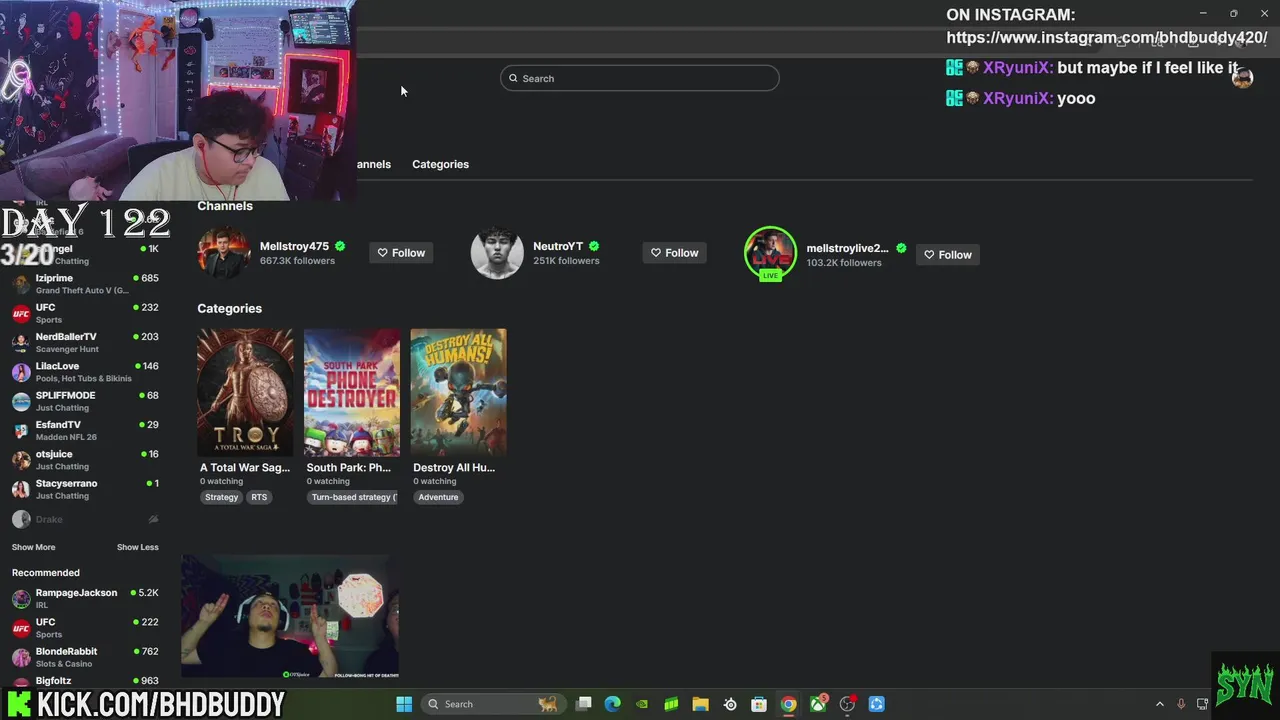Open otsjuice's sidebar avatar
The width and height of the screenshot is (1280, 720).
pyautogui.click(x=21, y=460)
